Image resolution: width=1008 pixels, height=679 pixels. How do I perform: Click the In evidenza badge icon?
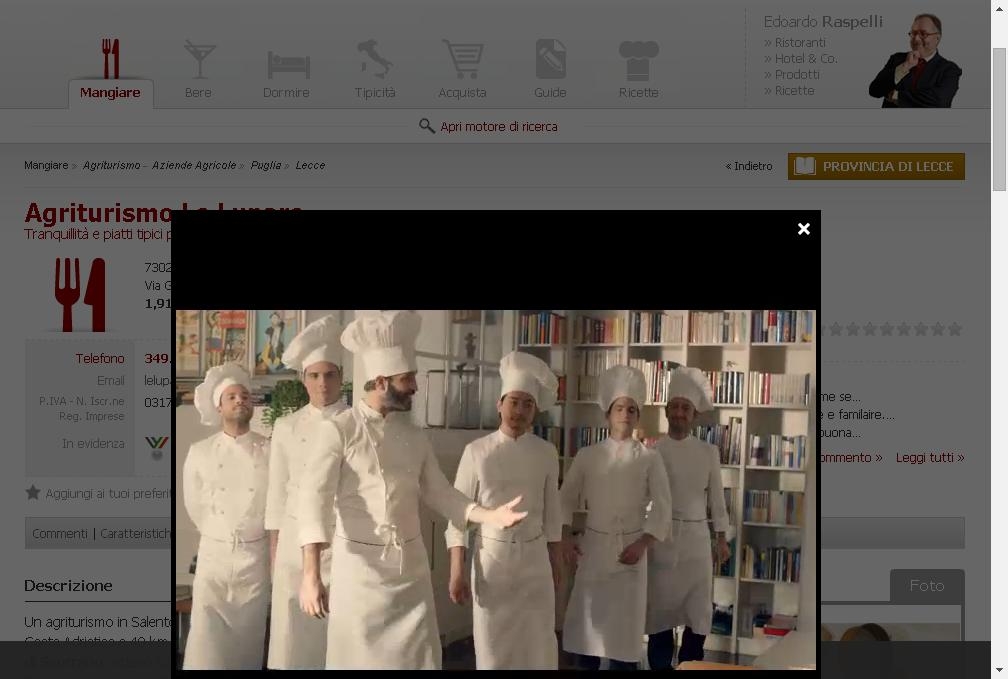(157, 447)
